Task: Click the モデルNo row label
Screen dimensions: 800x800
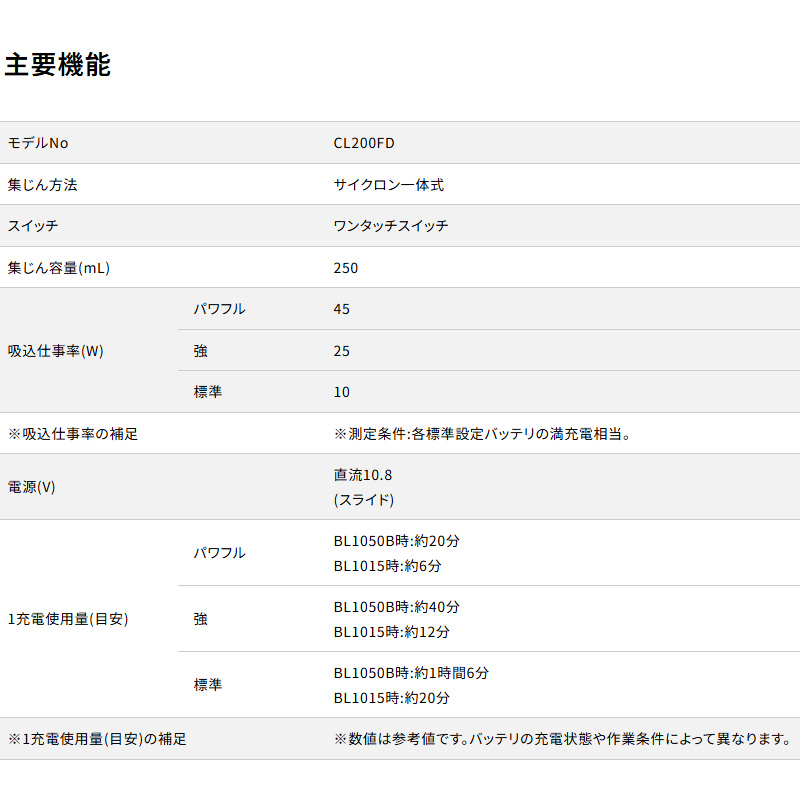Action: tap(38, 143)
